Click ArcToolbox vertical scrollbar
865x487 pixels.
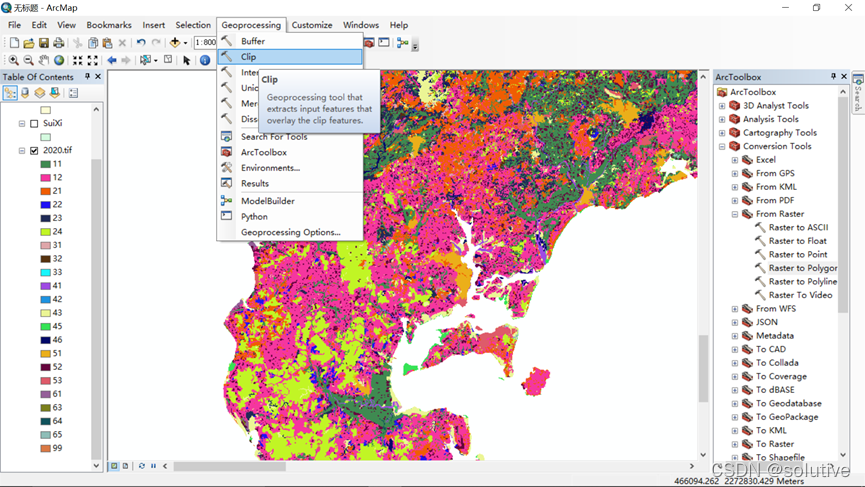[x=842, y=204]
